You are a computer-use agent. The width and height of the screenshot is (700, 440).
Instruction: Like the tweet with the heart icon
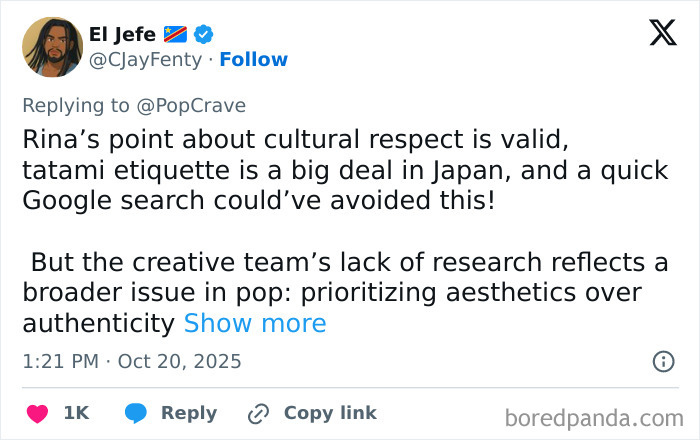(38, 413)
